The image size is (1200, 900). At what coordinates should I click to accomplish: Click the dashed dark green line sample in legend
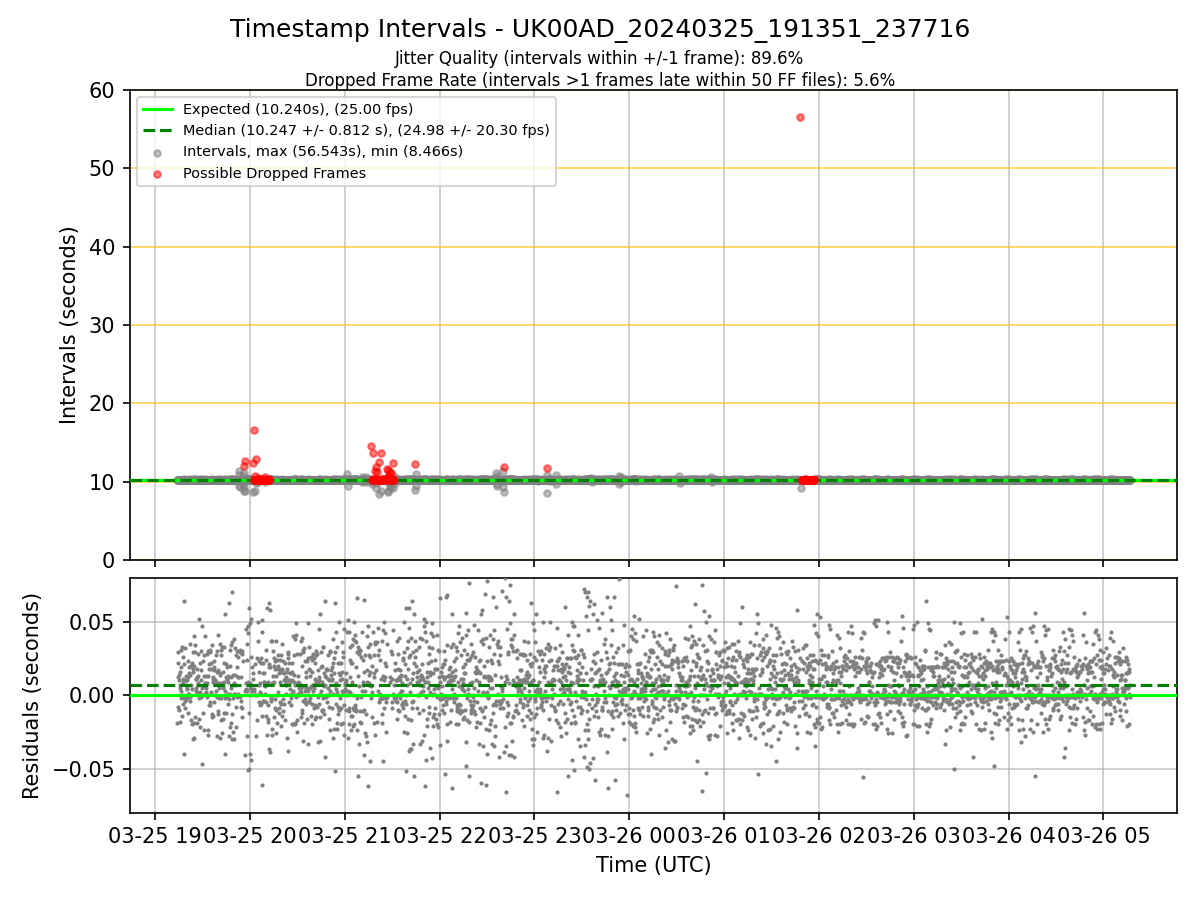coord(159,130)
